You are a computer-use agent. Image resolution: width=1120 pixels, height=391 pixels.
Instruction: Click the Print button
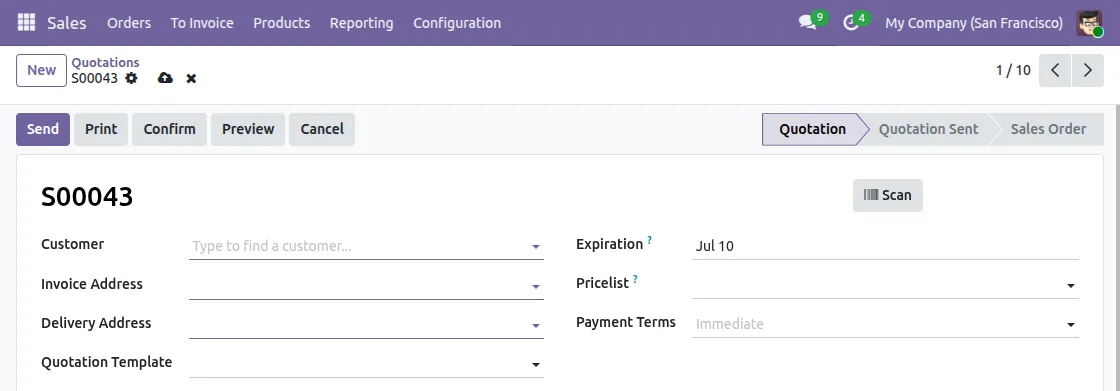tap(101, 129)
